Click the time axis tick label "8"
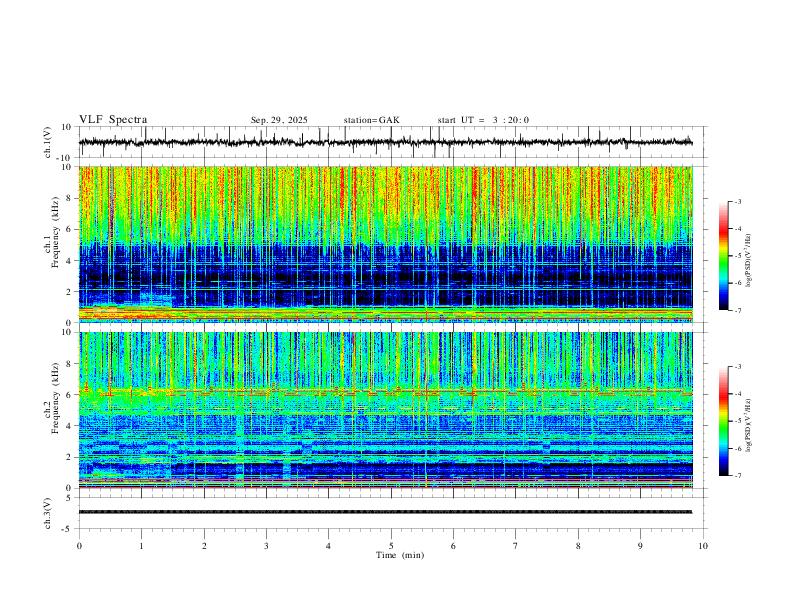Image resolution: width=792 pixels, height=612 pixels. click(578, 546)
